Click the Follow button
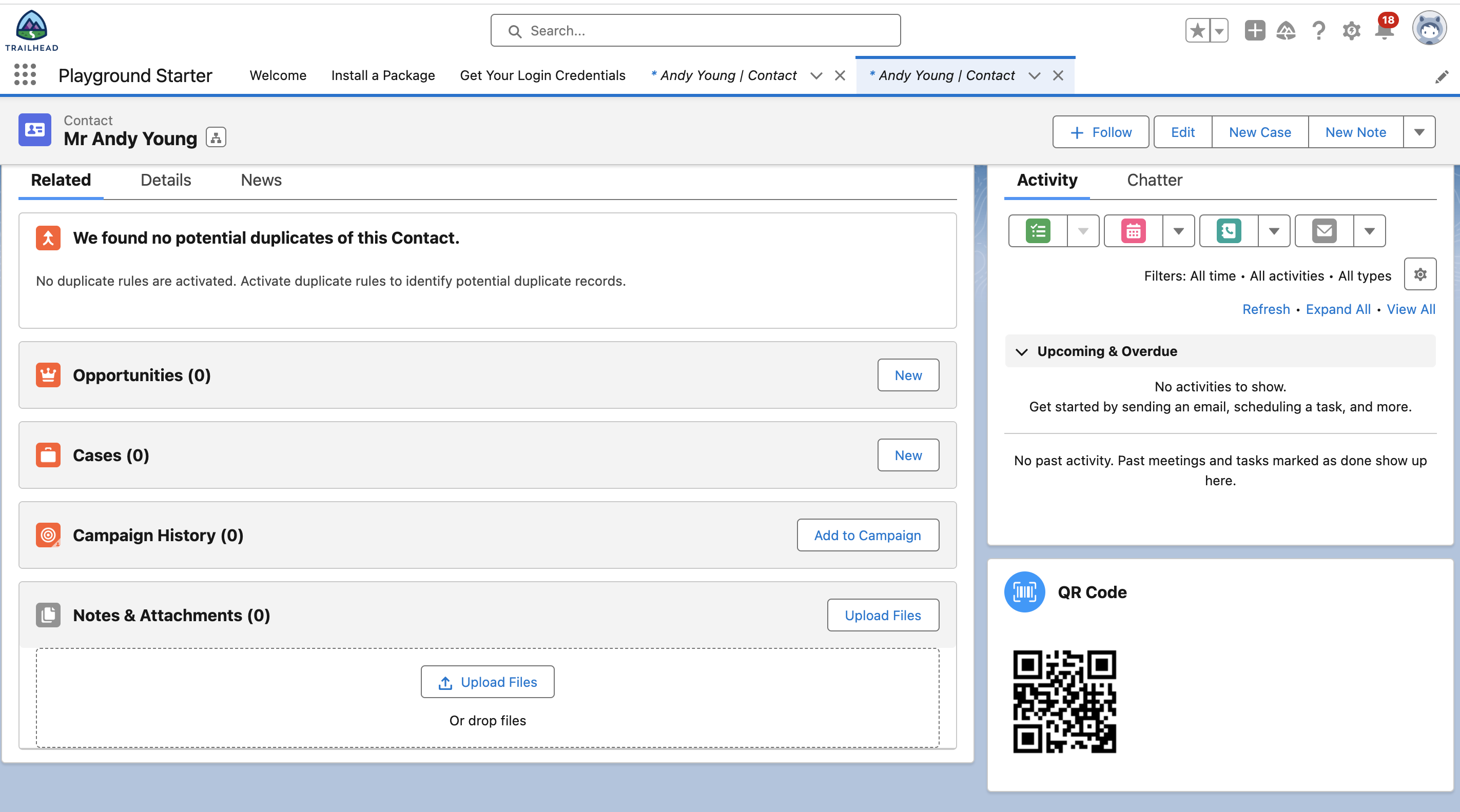Screen dimensions: 1460x812 (1101, 132)
